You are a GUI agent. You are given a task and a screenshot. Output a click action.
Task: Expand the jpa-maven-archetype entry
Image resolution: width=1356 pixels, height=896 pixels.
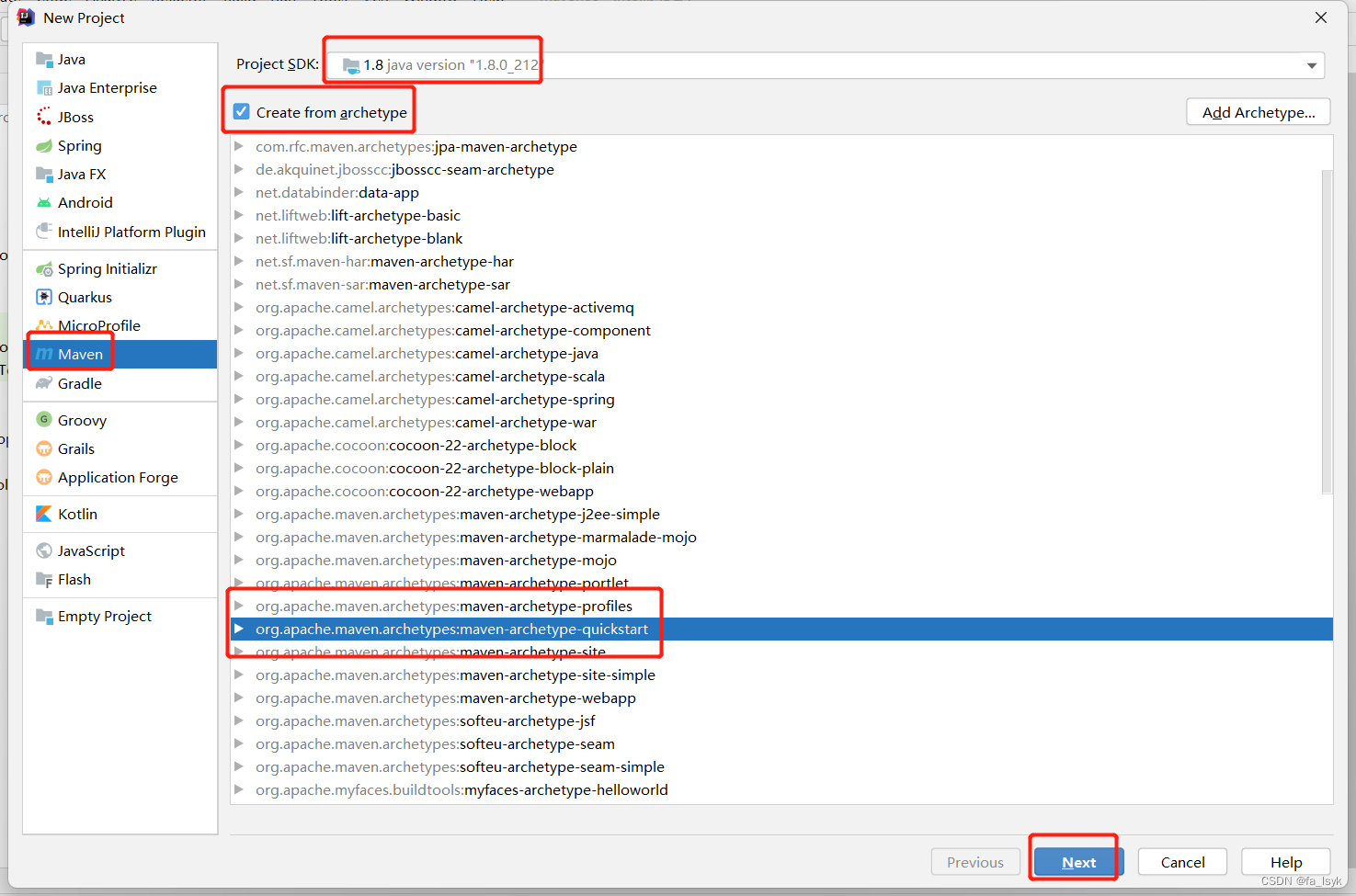point(240,146)
